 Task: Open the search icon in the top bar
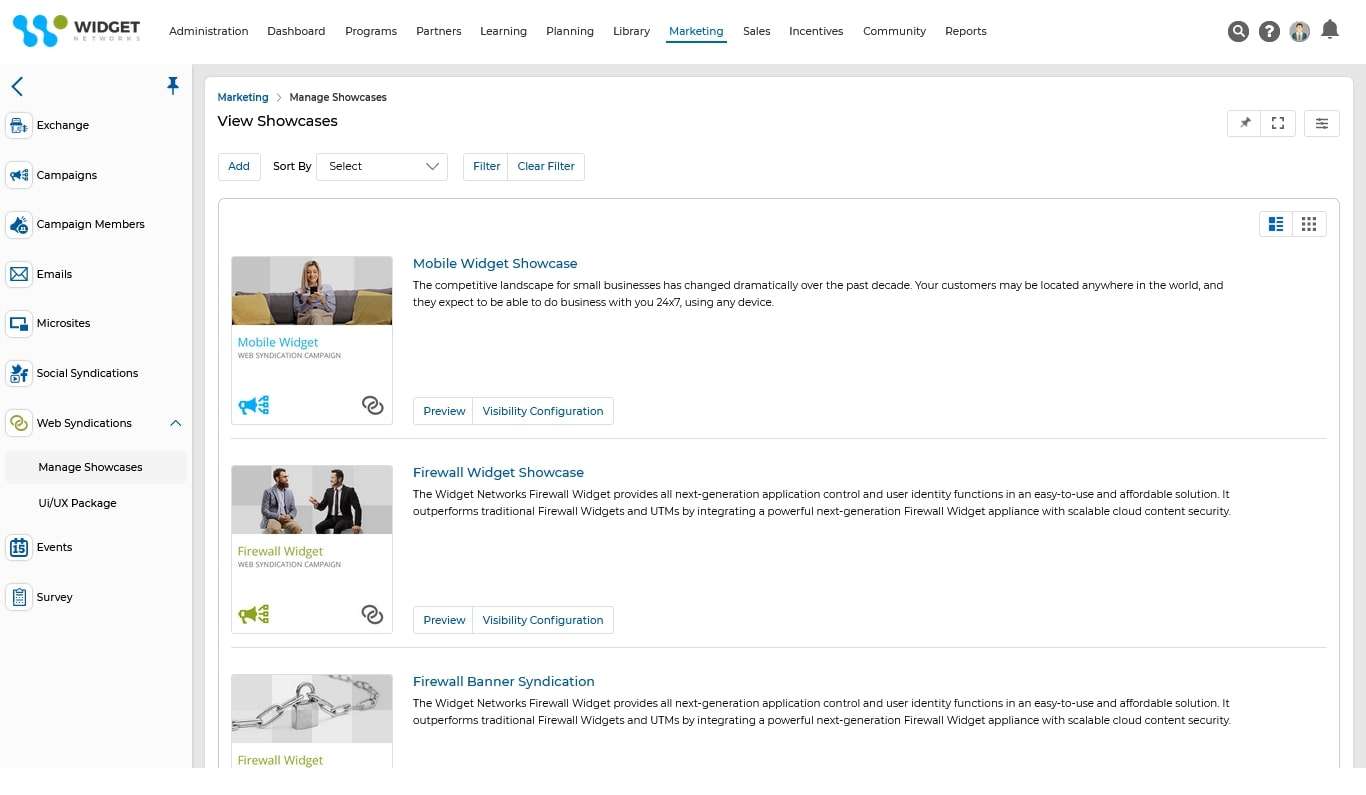point(1238,31)
